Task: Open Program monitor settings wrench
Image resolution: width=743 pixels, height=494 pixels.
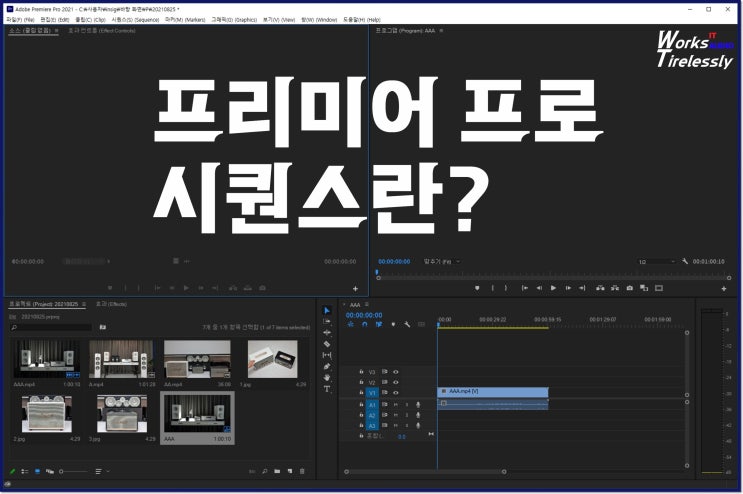Action: pyautogui.click(x=685, y=261)
